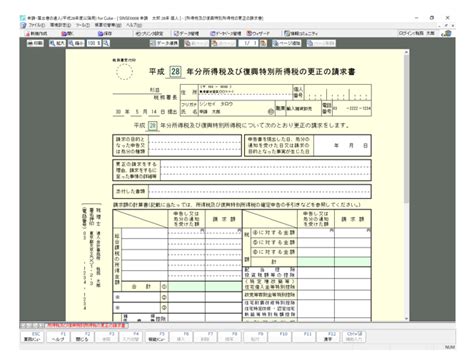The height and width of the screenshot is (360, 474).
Task: Click the year box '28' in the request sentence
Action: point(152,126)
